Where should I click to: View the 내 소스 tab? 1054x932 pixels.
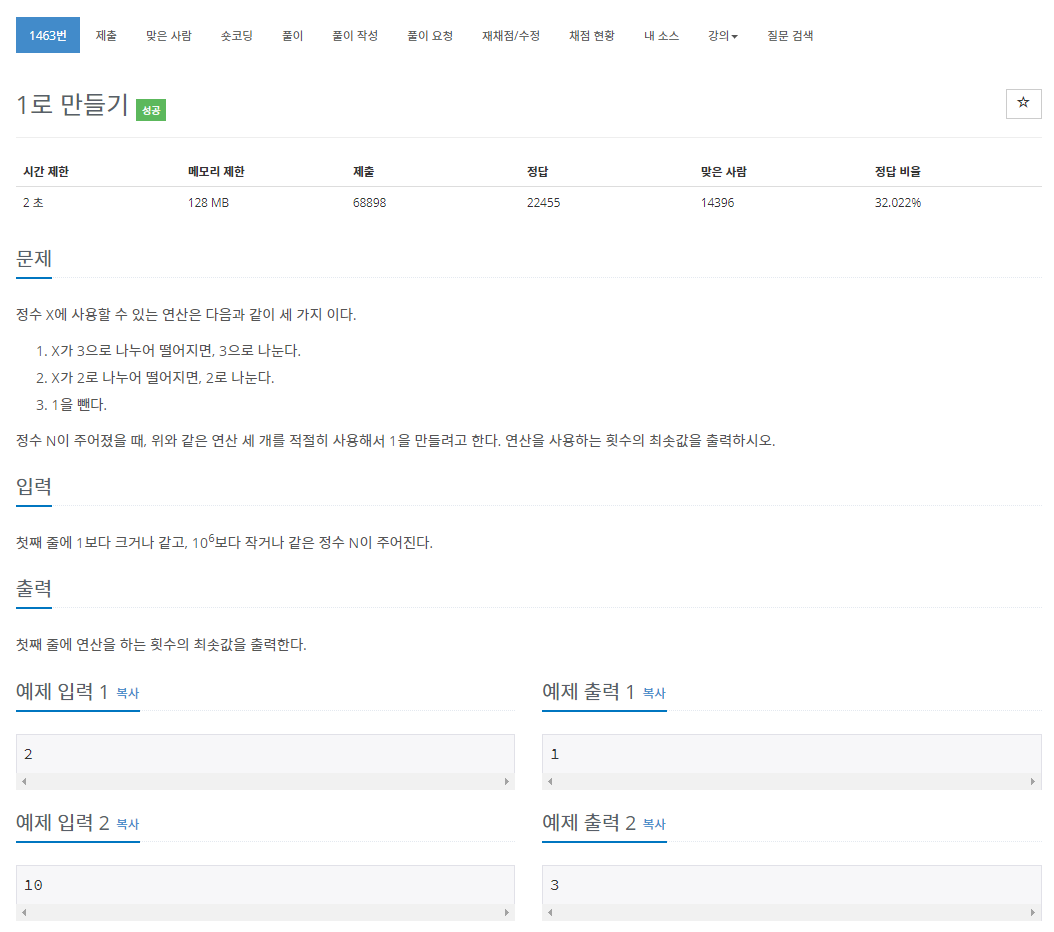pos(661,36)
